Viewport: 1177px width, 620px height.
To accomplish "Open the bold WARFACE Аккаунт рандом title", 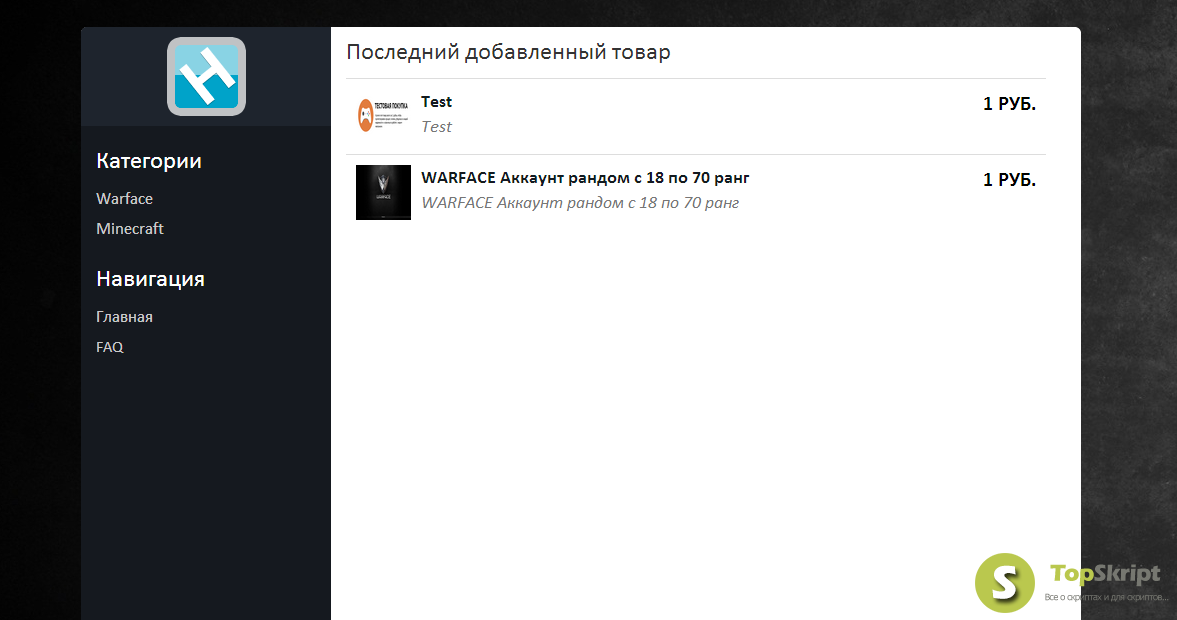I will click(585, 178).
